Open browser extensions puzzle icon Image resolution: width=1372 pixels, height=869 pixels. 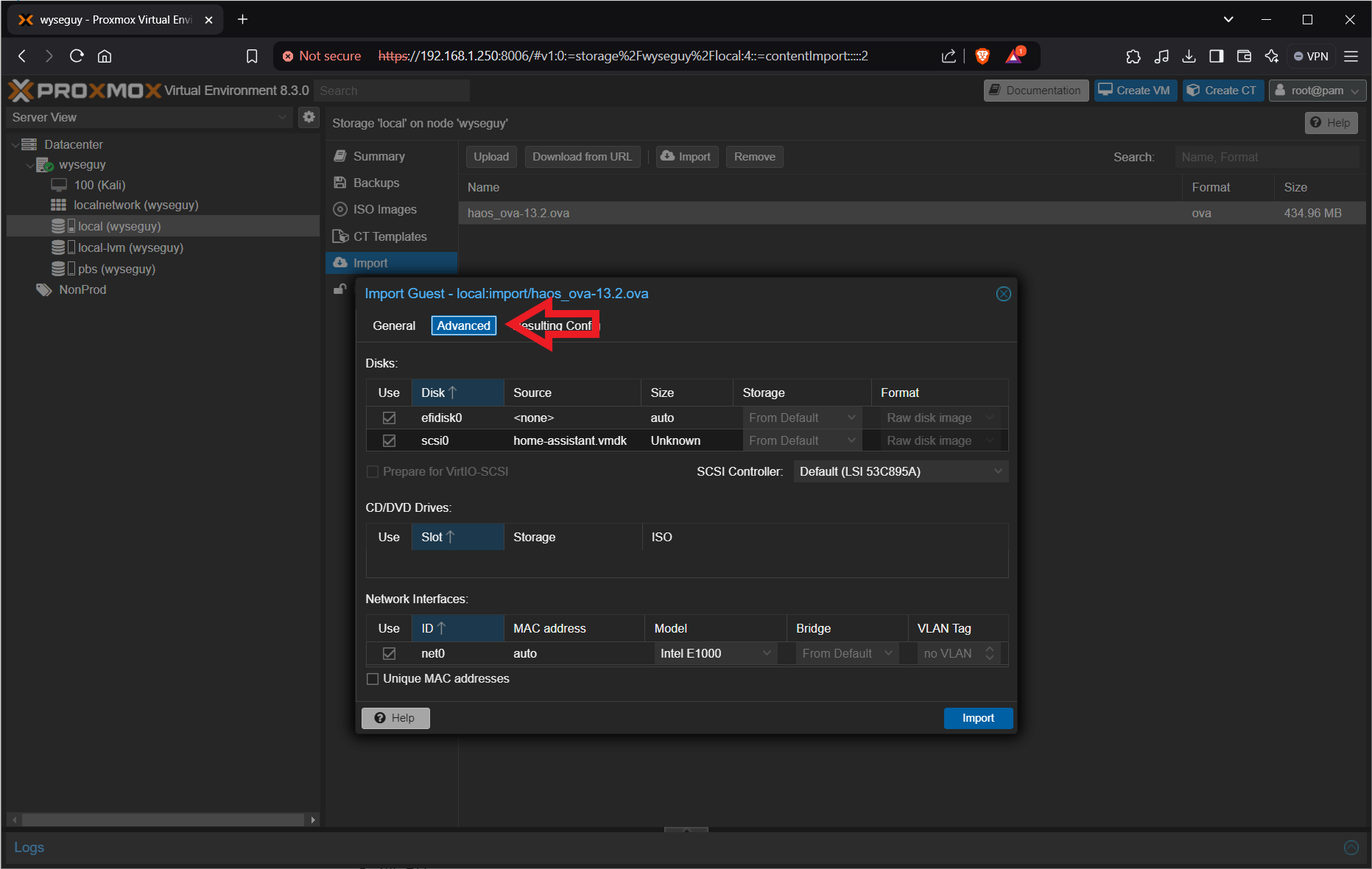[1133, 56]
